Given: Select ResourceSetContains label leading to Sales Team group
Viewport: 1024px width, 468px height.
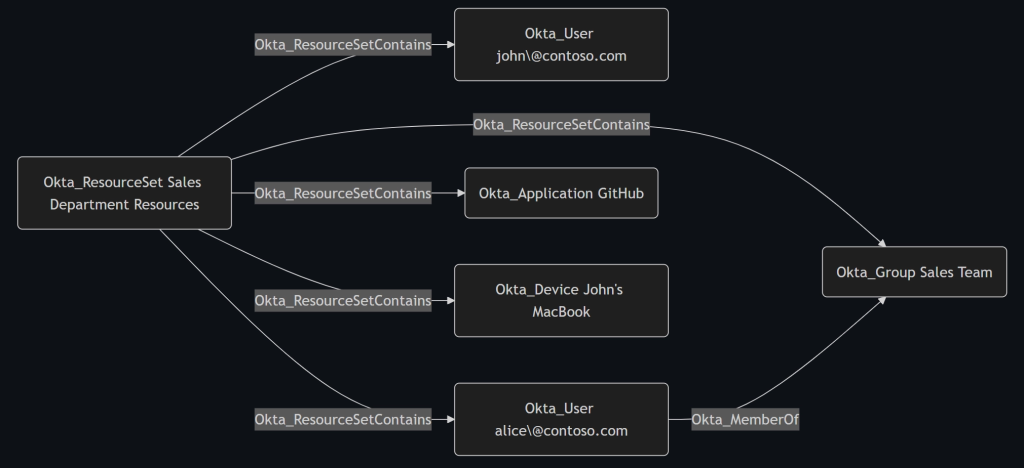Looking at the screenshot, I should pos(561,125).
